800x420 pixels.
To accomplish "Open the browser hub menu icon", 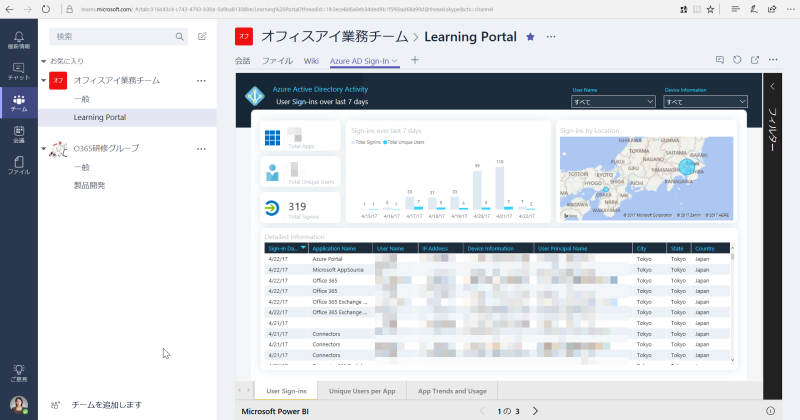I will coord(735,9).
